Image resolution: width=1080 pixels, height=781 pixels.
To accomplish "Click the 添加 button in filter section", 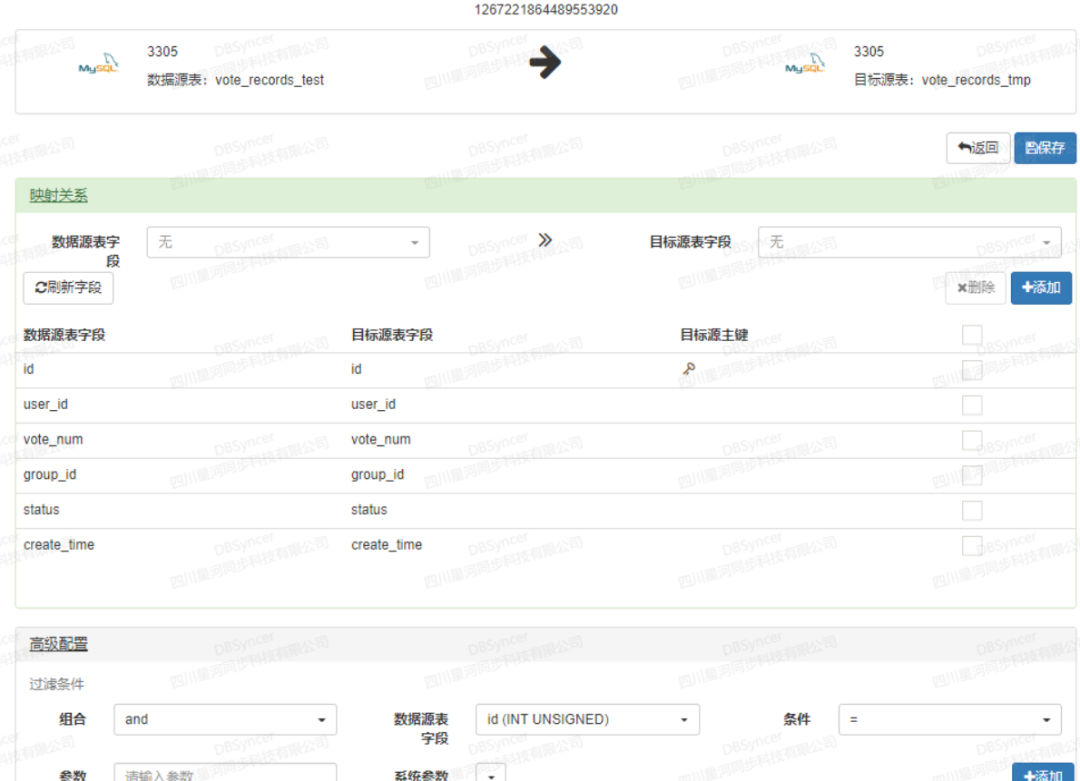I will pyautogui.click(x=1042, y=773).
